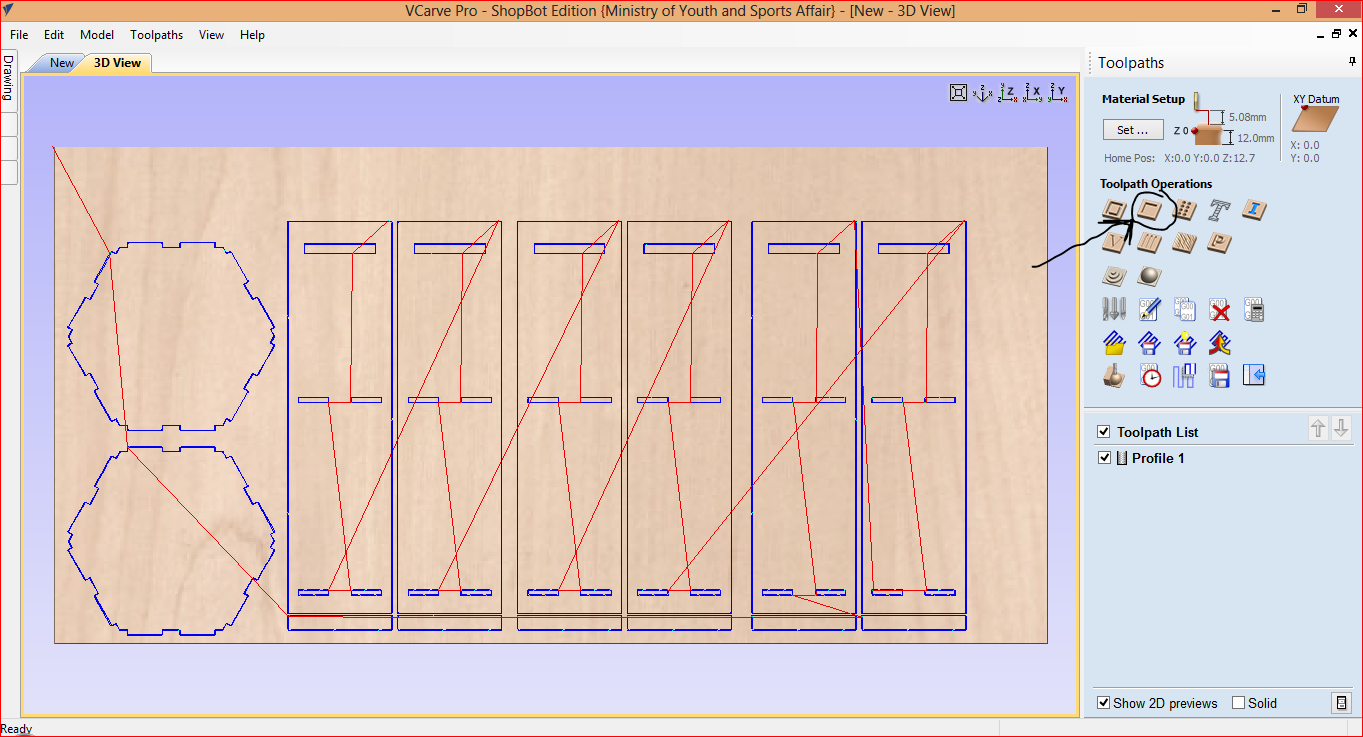Open the Drilling toolpath tool

pyautogui.click(x=1185, y=210)
